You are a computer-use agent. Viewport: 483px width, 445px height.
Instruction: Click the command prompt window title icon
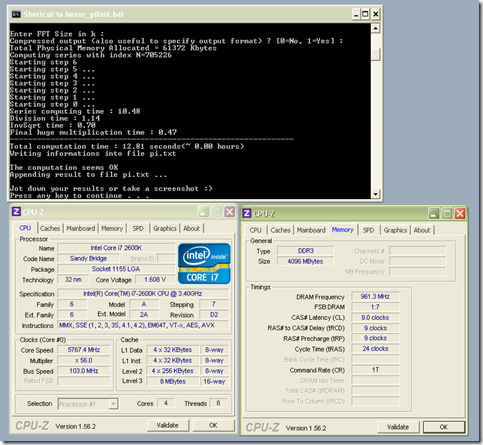coord(16,14)
